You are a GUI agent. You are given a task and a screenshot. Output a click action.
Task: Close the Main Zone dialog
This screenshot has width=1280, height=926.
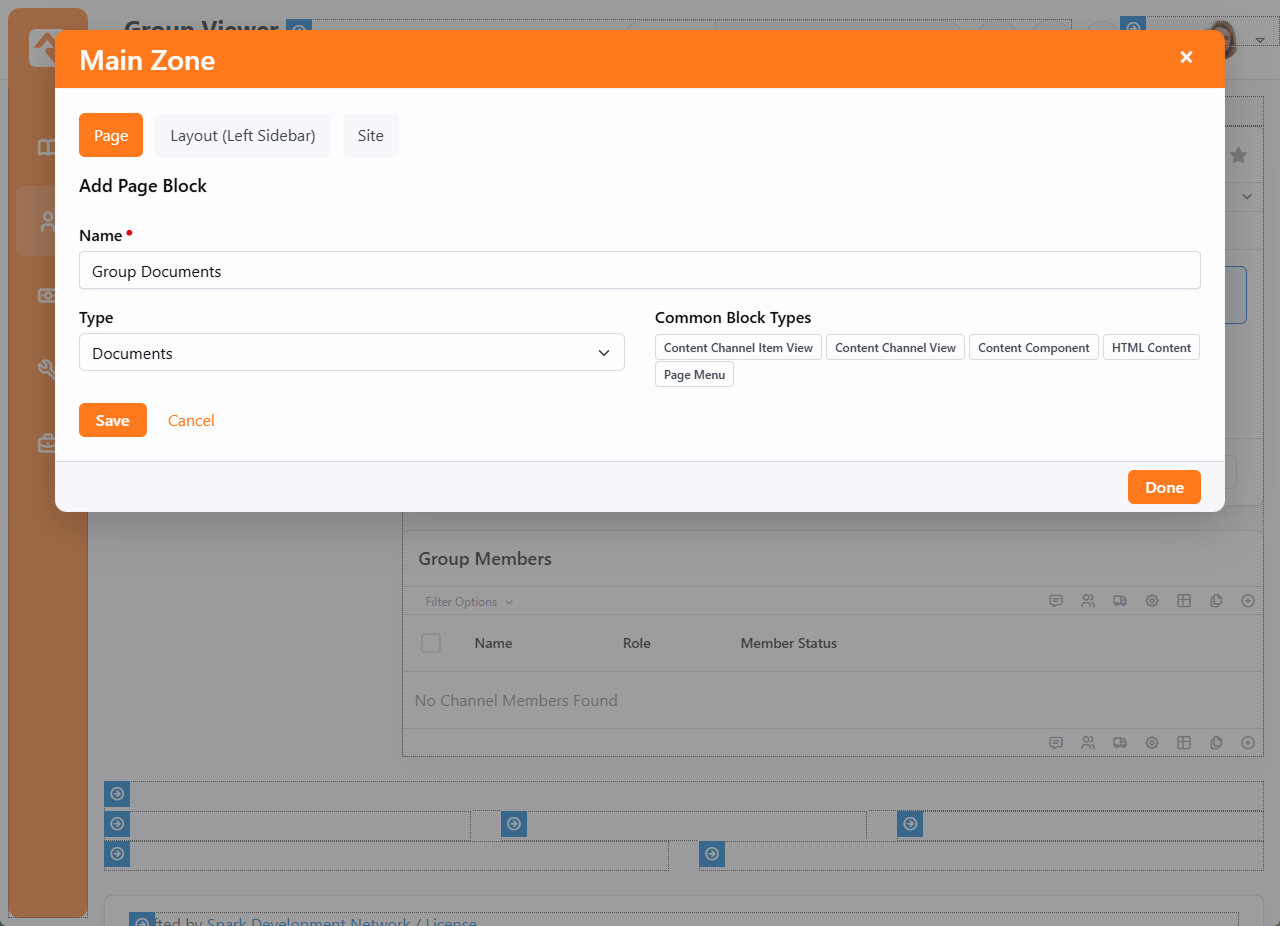pyautogui.click(x=1186, y=58)
